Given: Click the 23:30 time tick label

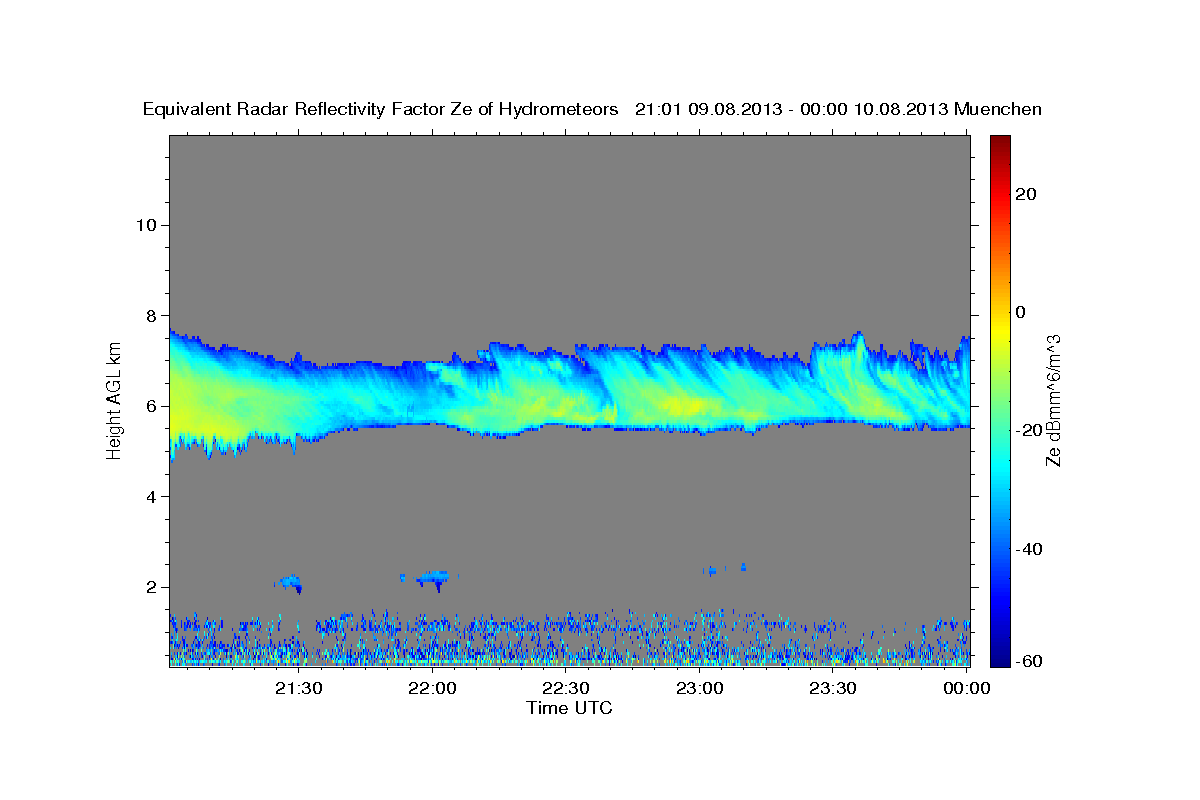Looking at the screenshot, I should 833,688.
